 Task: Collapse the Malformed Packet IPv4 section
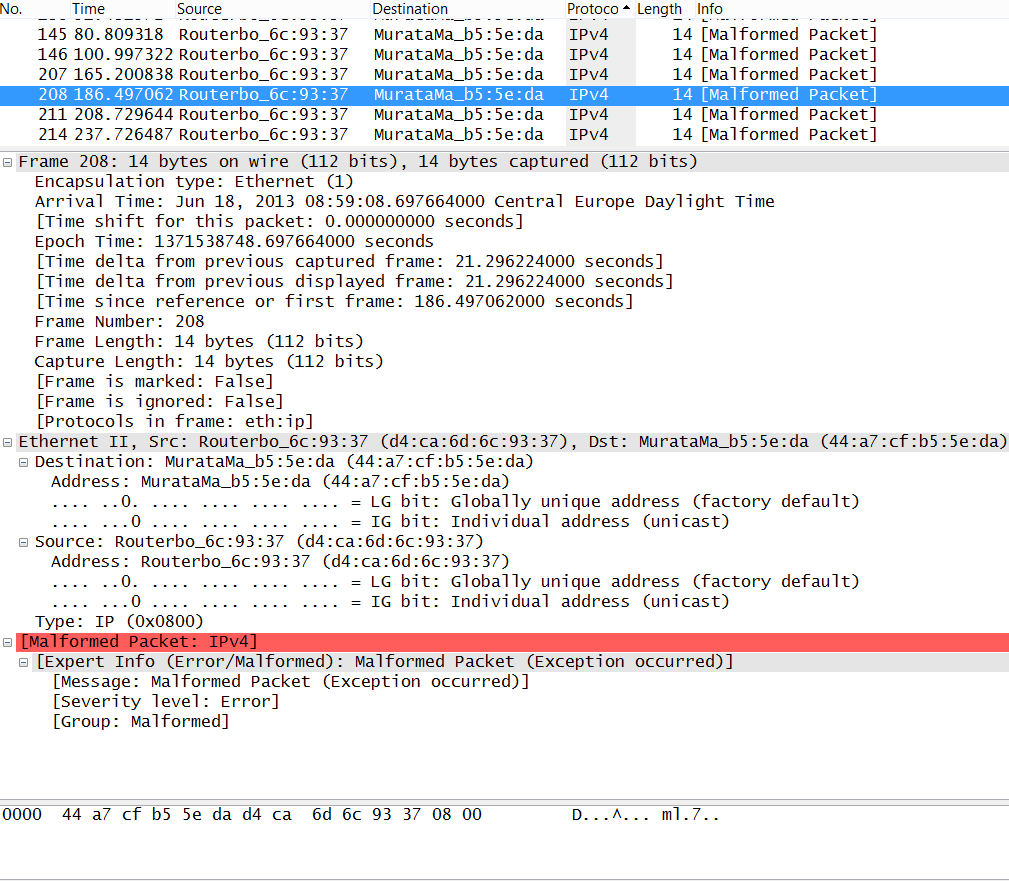pos(8,642)
